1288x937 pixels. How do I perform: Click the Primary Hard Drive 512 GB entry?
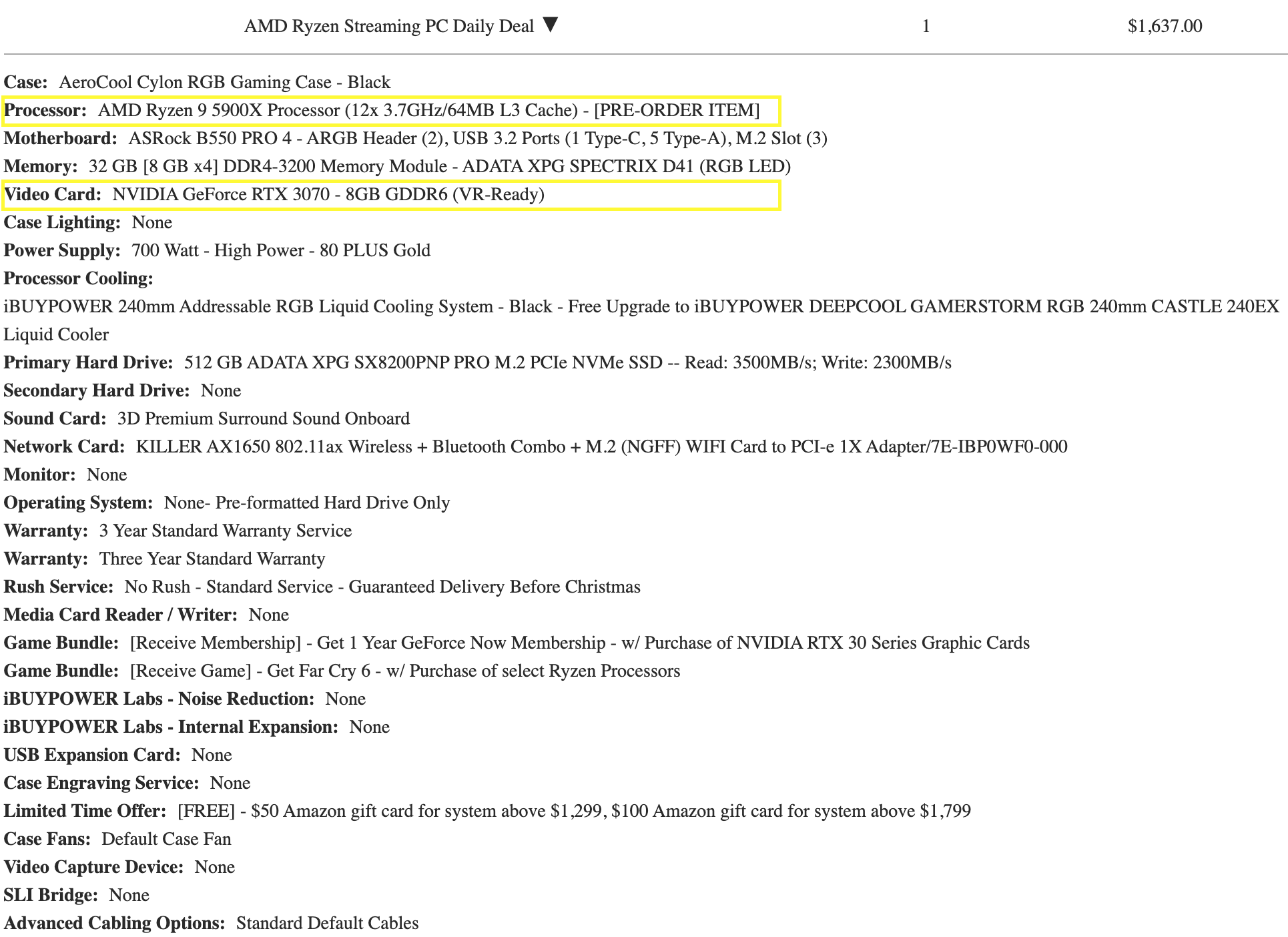point(477,363)
